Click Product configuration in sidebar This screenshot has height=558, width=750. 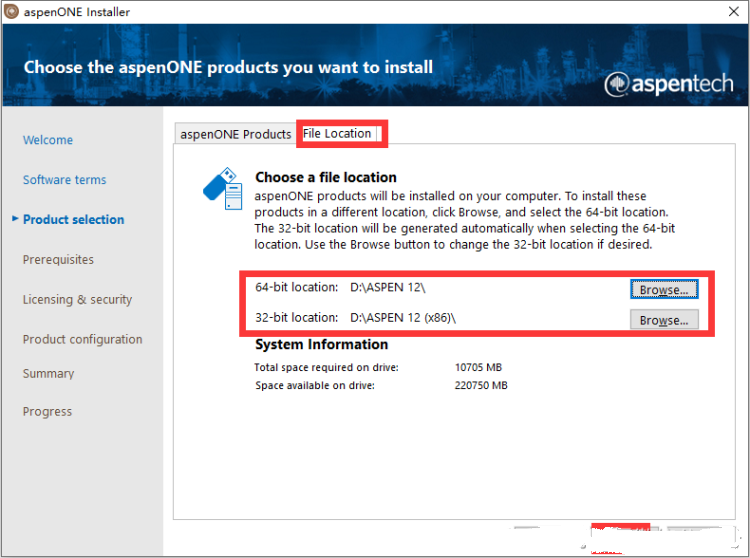point(83,339)
